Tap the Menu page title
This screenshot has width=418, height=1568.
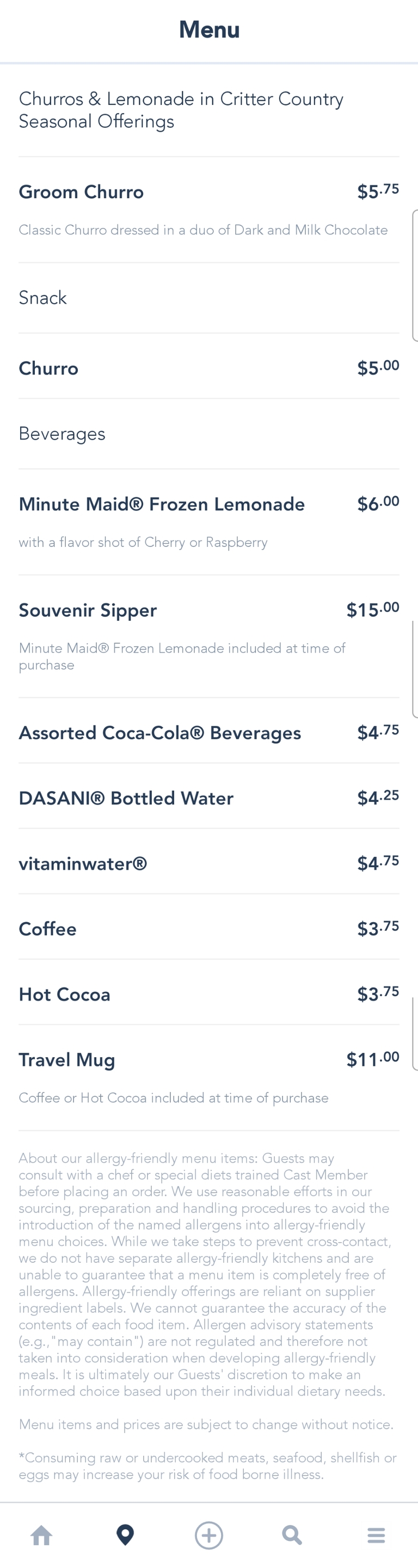tap(209, 30)
